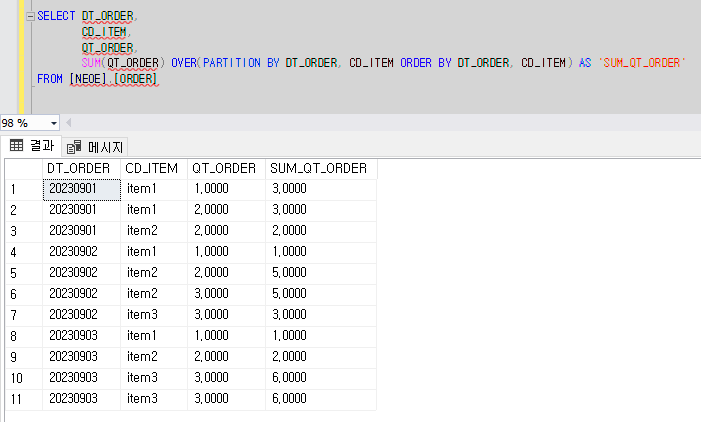Click PARTITION BY keyword in query
Screen dimensions: 701x422
tap(241, 63)
